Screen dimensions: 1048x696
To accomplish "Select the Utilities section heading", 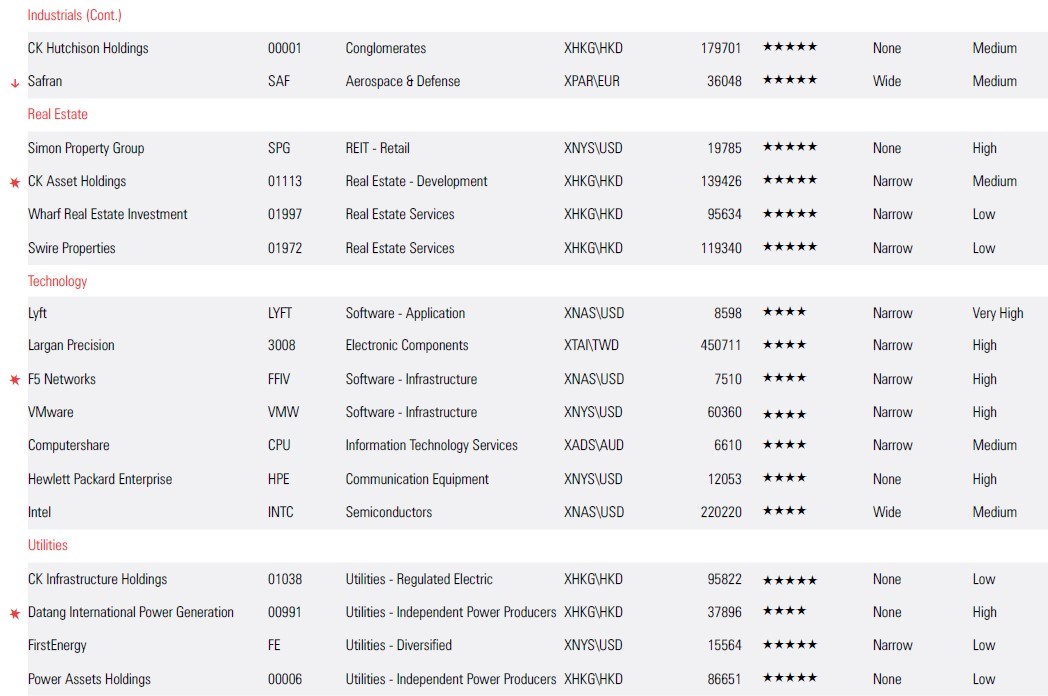I will pos(48,545).
